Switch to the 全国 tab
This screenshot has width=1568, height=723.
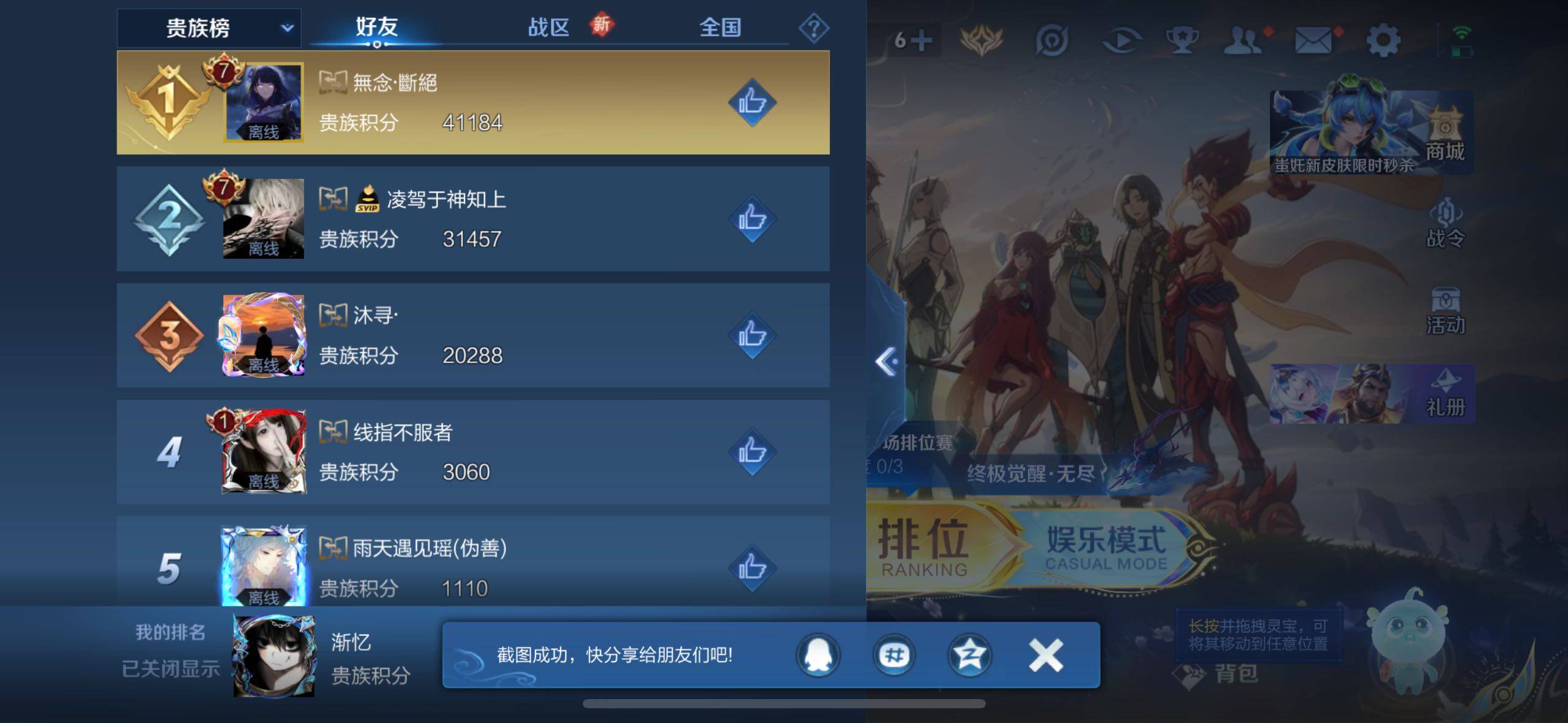tap(720, 28)
